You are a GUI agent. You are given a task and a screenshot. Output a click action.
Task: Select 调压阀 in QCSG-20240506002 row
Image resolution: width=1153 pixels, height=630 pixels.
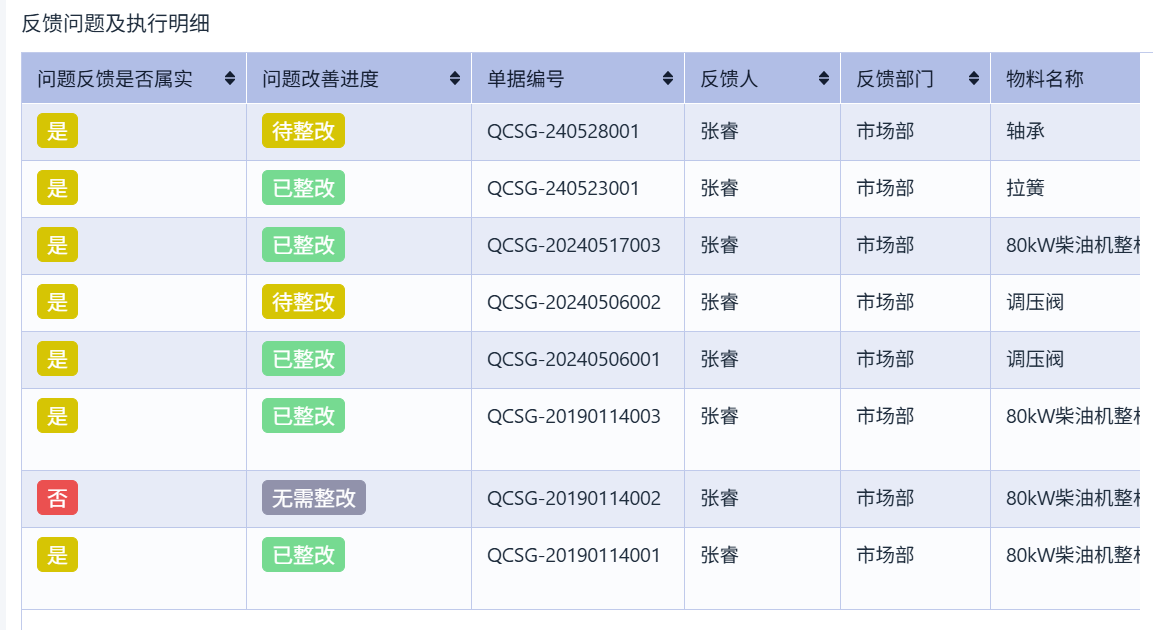[x=1034, y=302]
